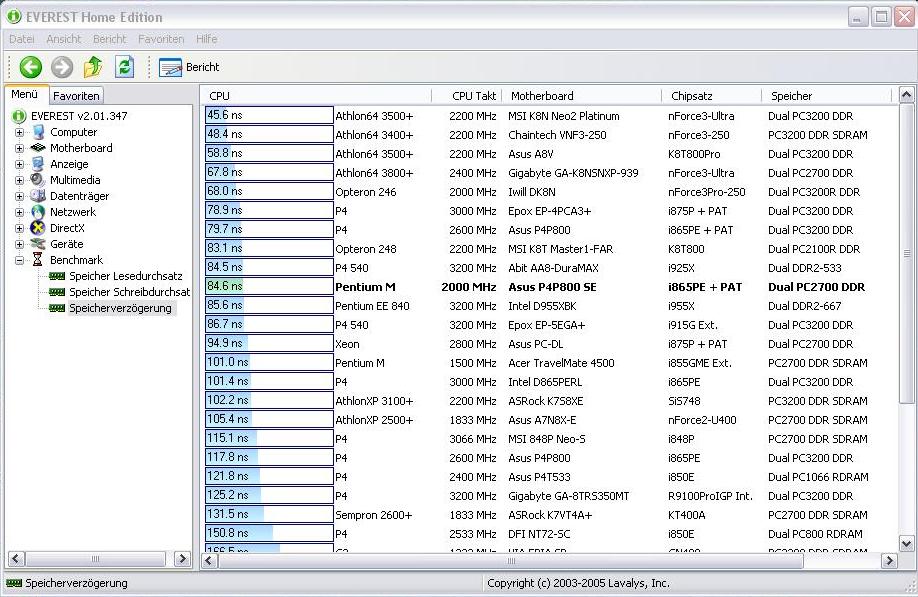The height and width of the screenshot is (597, 918).
Task: Open the Ansicht menu
Action: click(x=64, y=39)
